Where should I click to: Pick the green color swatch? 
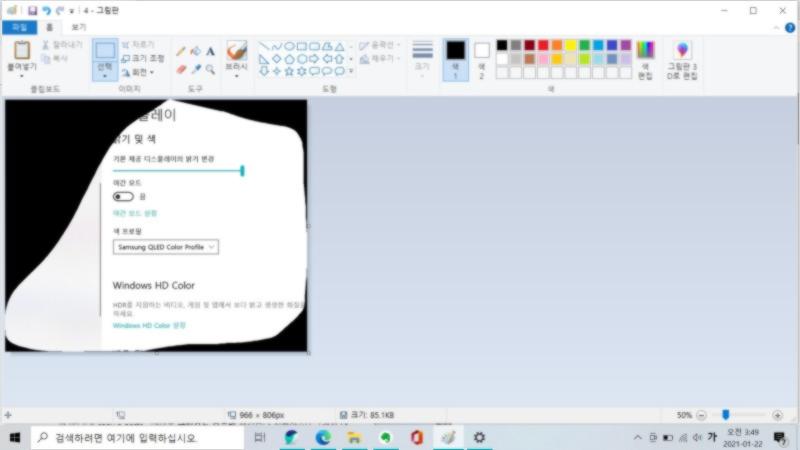[585, 45]
